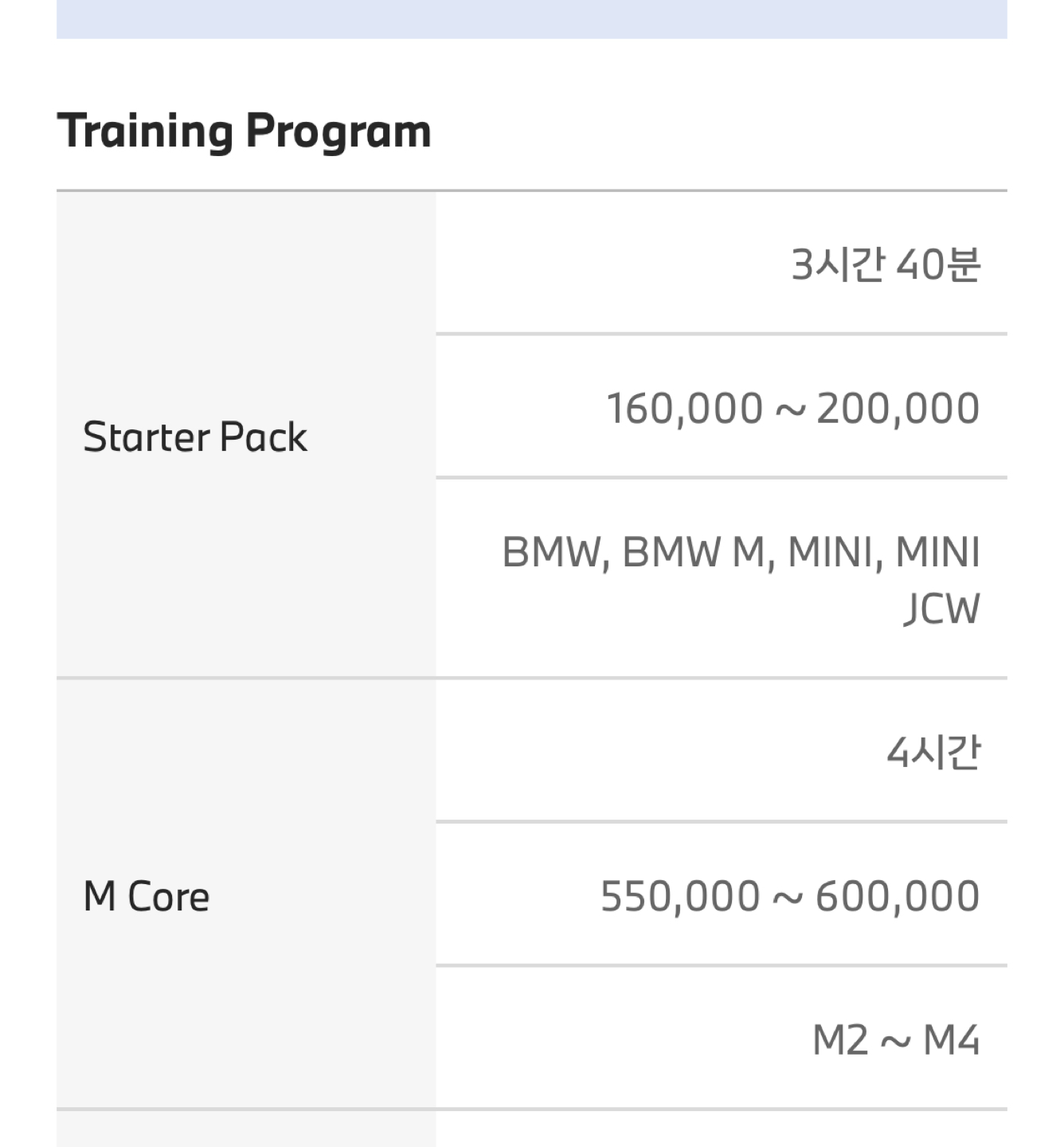Click the M4 model text
Viewport: 1064px width, 1147px height.
click(951, 1039)
